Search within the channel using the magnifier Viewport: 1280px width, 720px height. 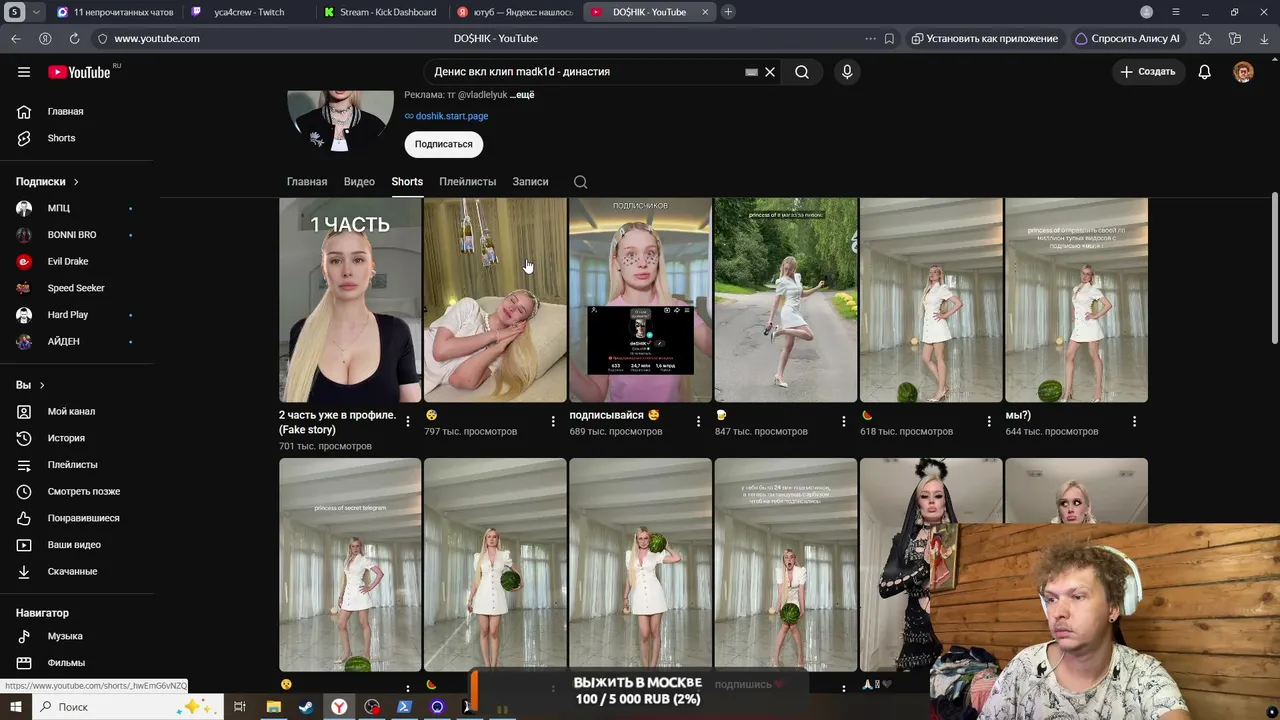(x=580, y=182)
